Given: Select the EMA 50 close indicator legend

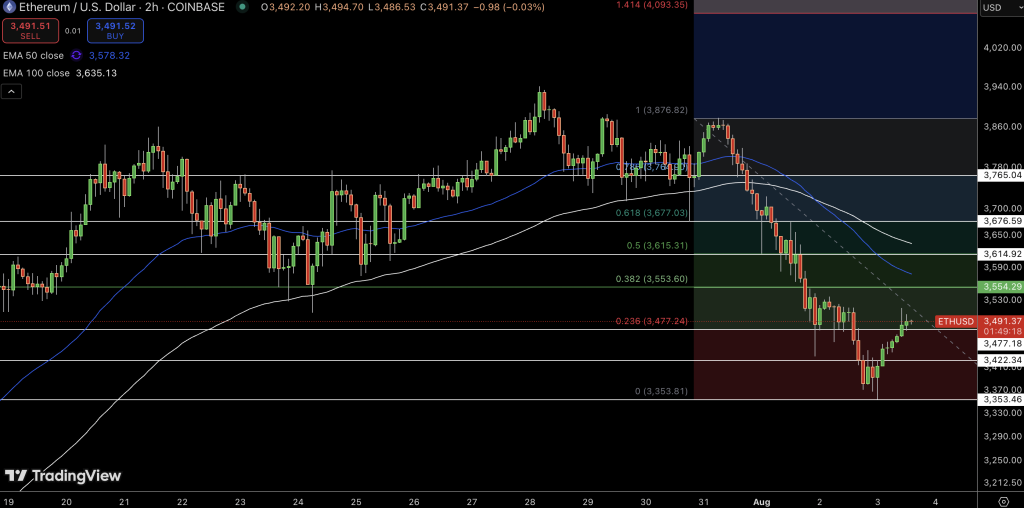Looking at the screenshot, I should (33, 56).
